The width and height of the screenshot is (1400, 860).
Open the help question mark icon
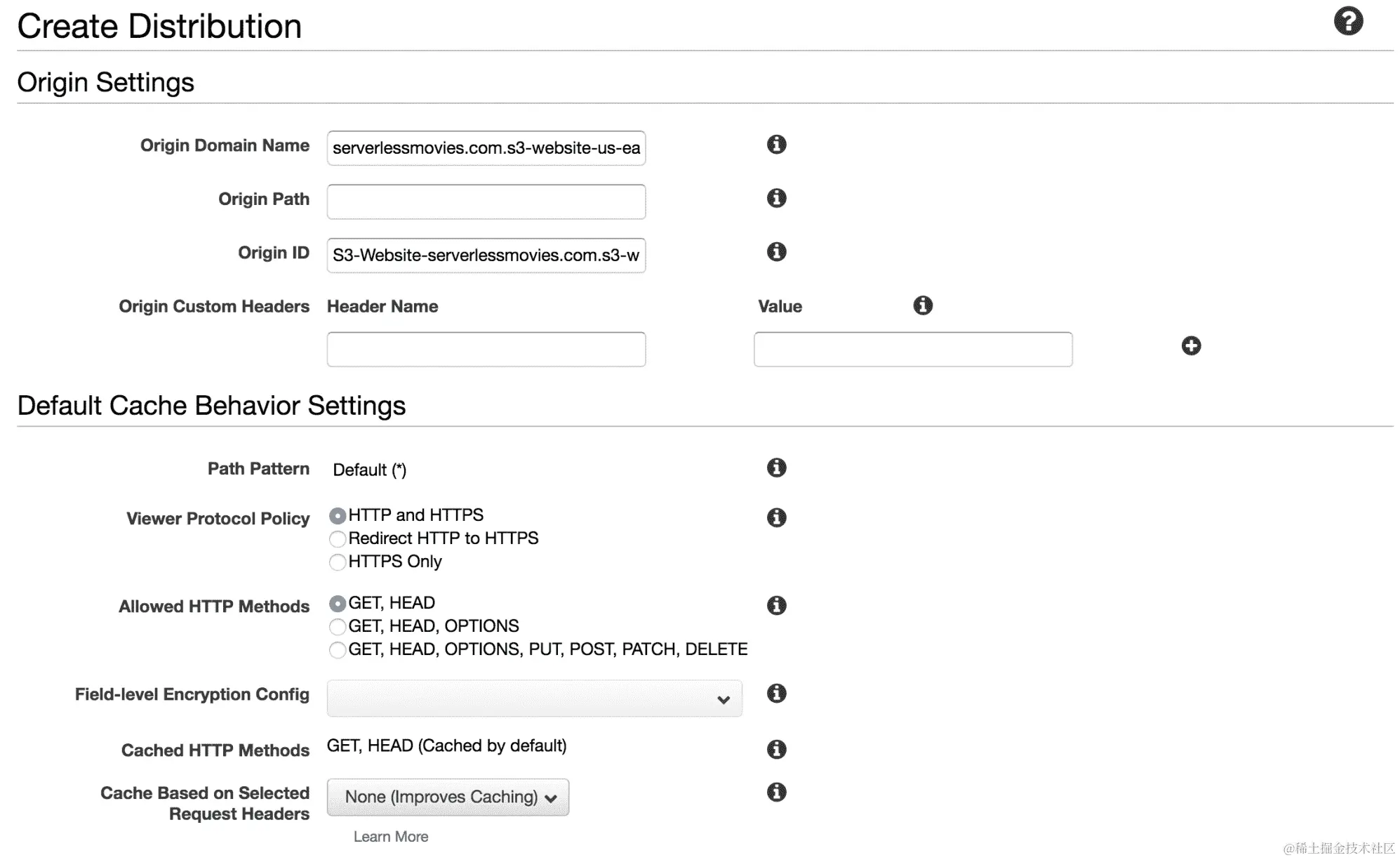click(x=1347, y=21)
